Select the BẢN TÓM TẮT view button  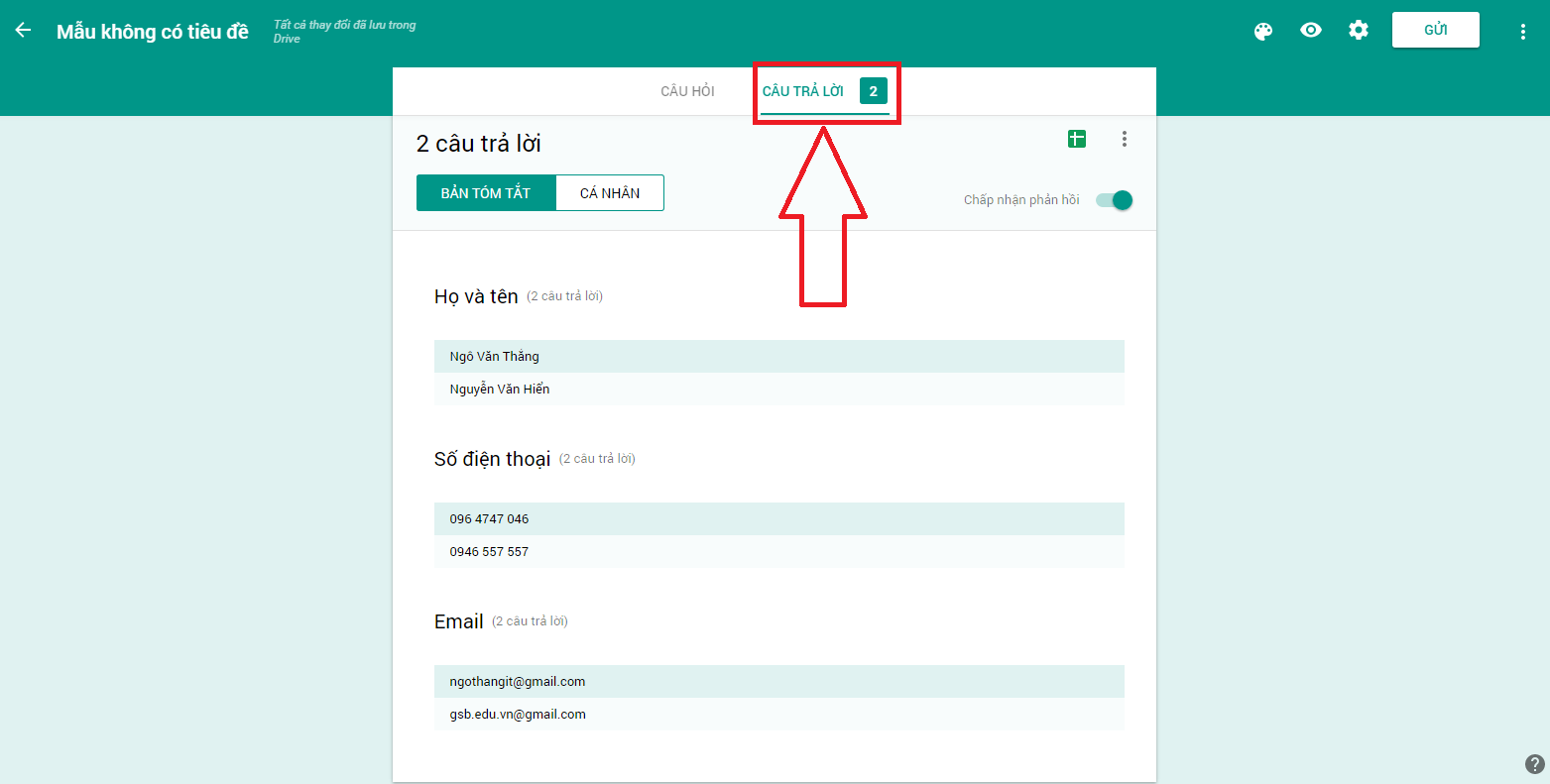pos(486,193)
